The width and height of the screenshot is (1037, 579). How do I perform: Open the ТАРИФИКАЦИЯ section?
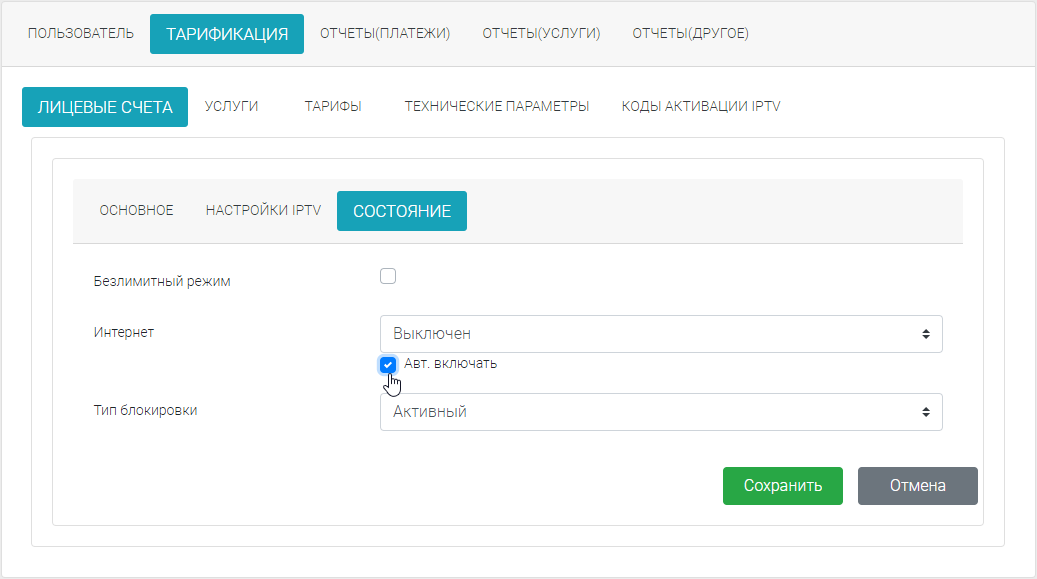coord(226,32)
